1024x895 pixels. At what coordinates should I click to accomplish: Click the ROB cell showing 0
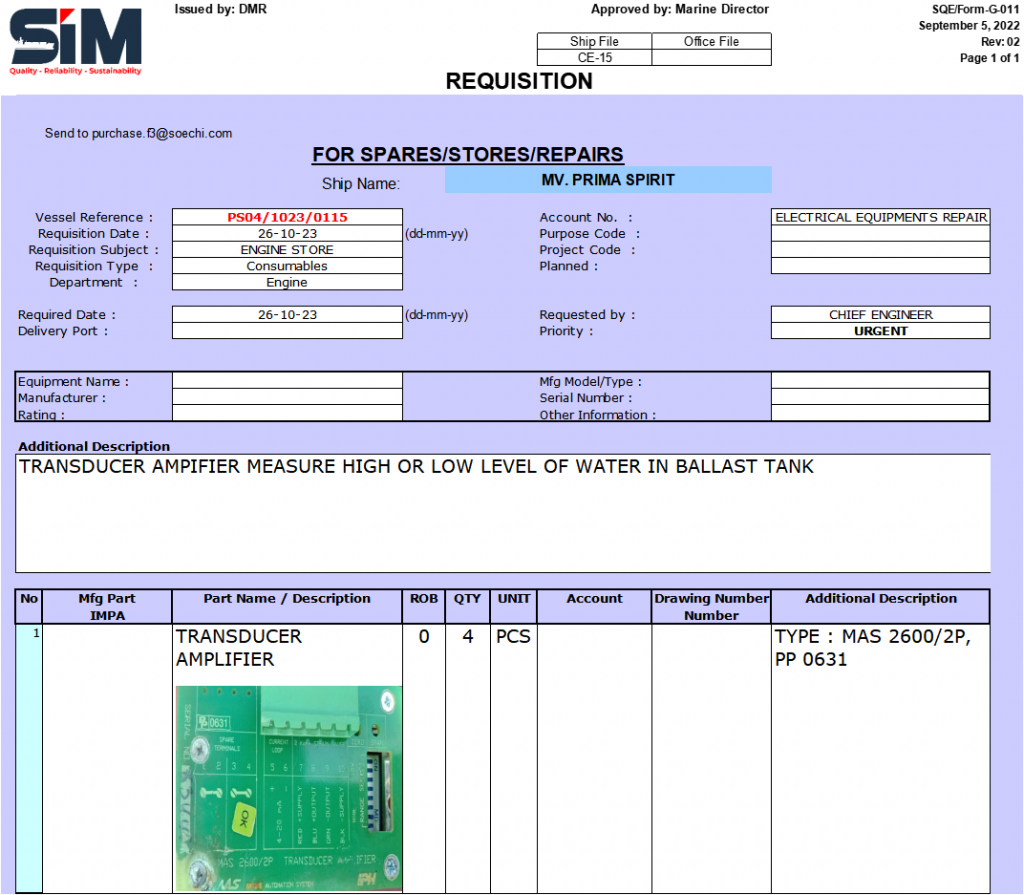tap(423, 637)
